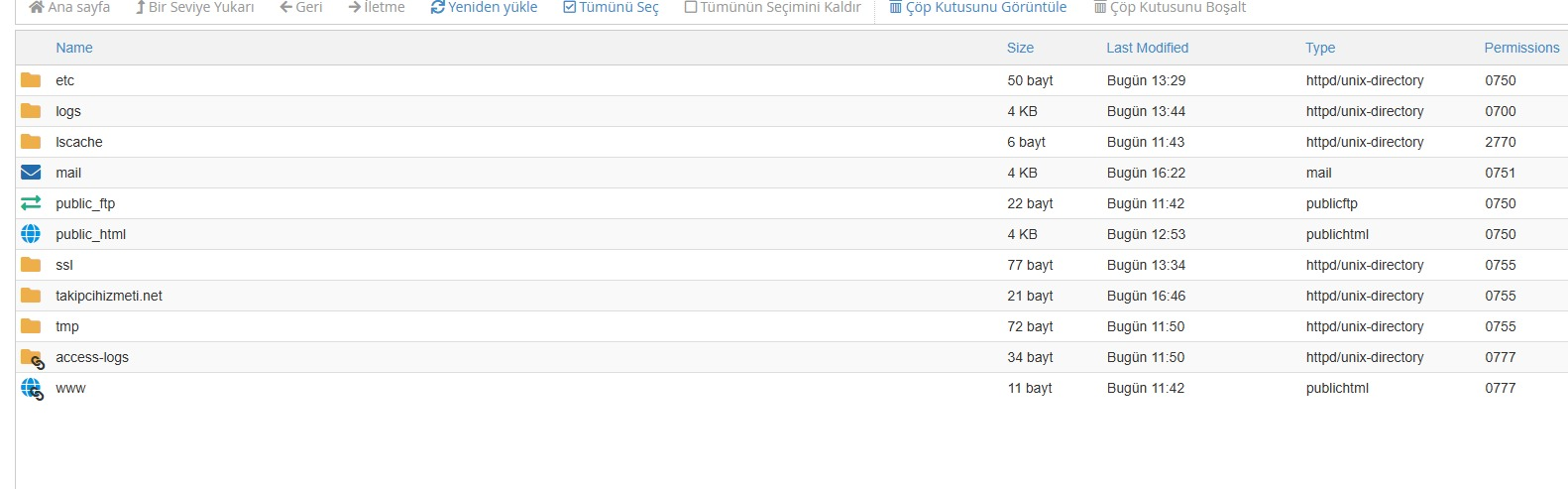Screen dimensions: 1568x489
Task: Sort files by the Name column
Action: click(74, 48)
